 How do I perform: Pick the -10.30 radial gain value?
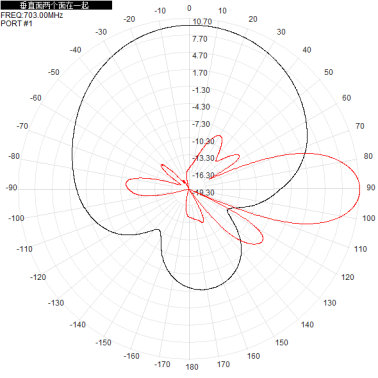(203, 141)
